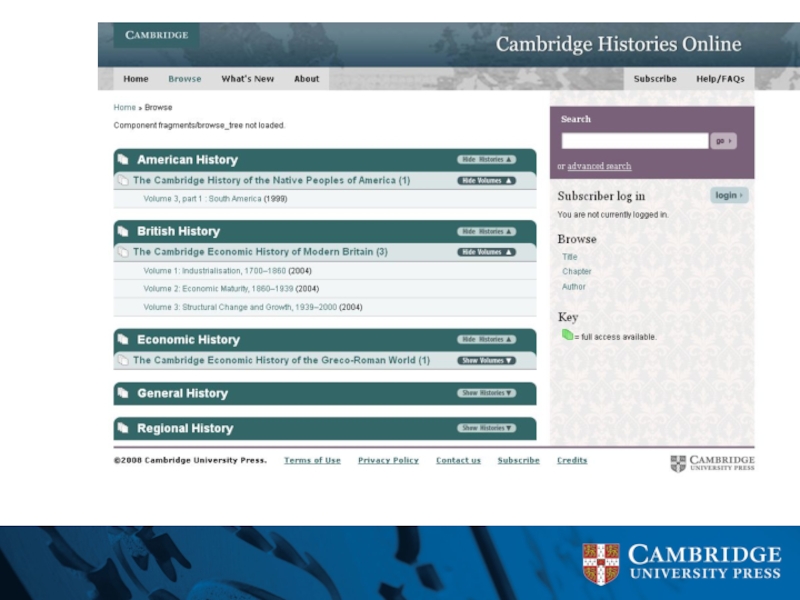Click into the search text field
800x600 pixels.
coord(635,141)
